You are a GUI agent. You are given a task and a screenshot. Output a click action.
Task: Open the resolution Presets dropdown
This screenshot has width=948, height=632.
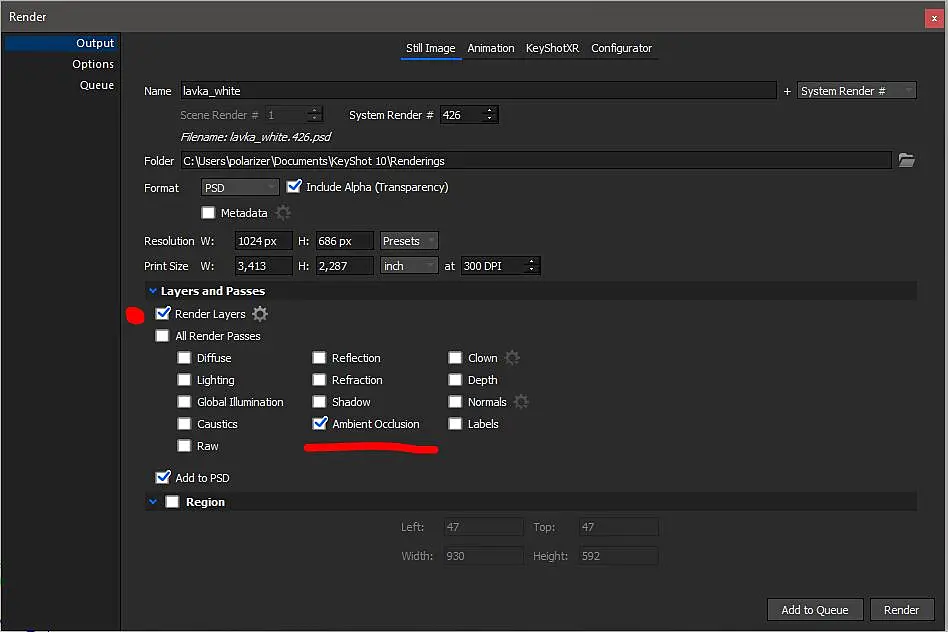409,241
